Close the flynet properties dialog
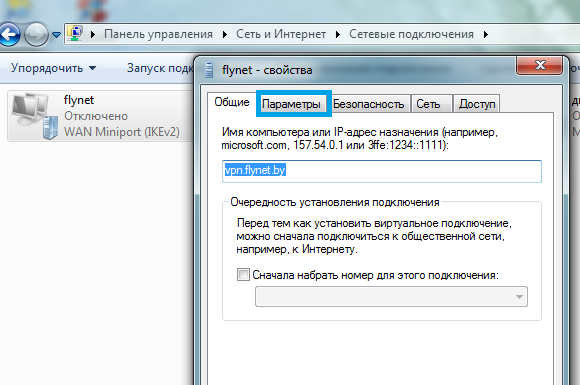Image resolution: width=580 pixels, height=385 pixels. coord(539,65)
